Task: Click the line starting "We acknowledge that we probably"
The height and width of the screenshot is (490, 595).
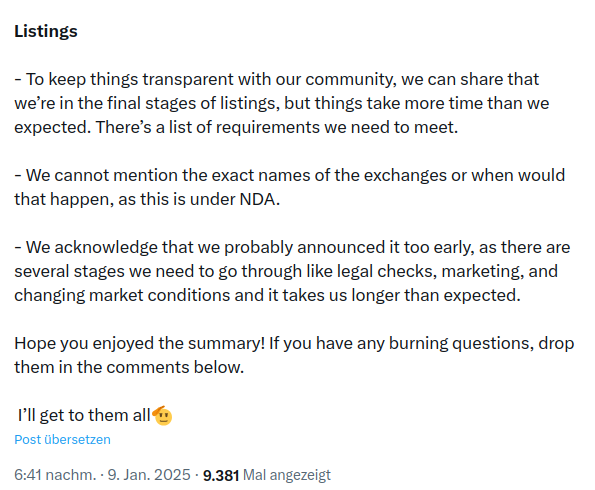Action: coord(292,247)
